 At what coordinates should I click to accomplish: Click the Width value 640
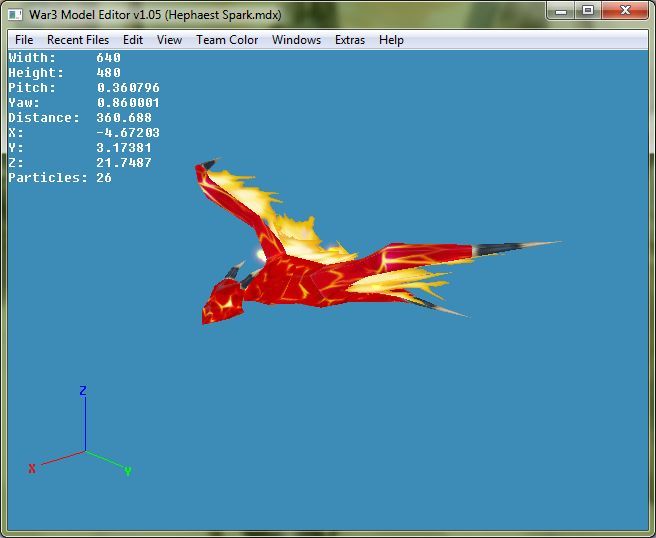pyautogui.click(x=108, y=58)
